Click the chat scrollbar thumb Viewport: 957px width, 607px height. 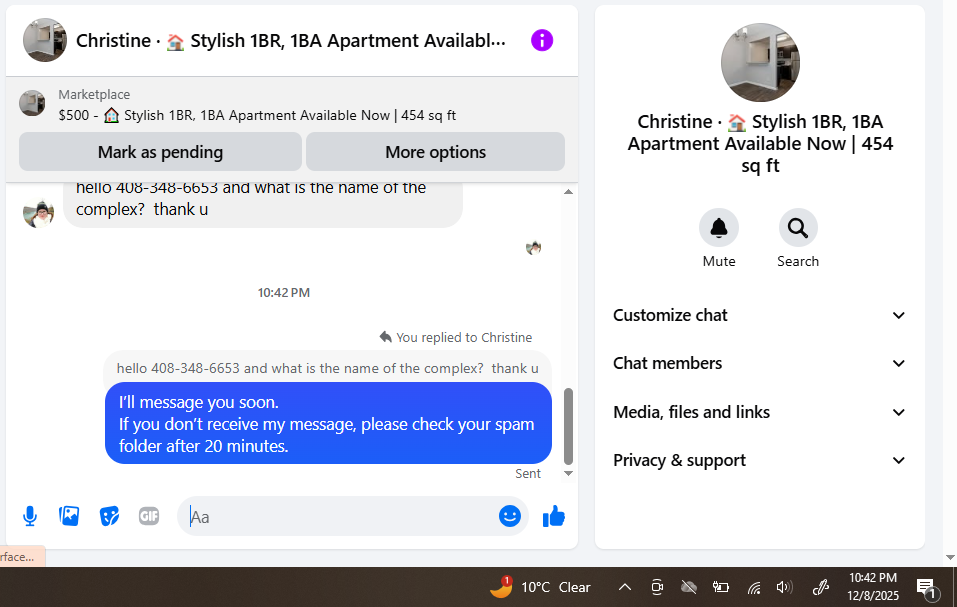(x=568, y=426)
